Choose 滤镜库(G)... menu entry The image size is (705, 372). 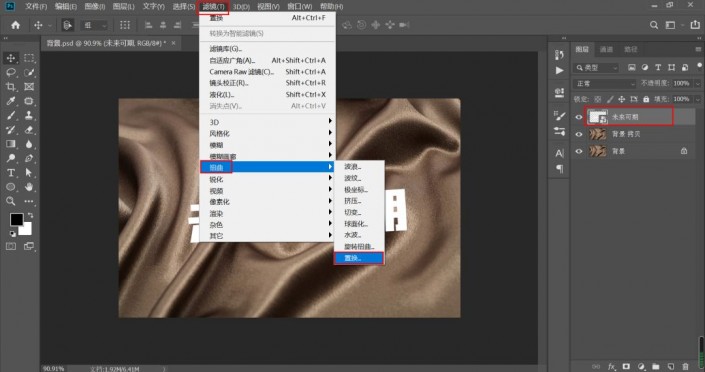coord(268,49)
